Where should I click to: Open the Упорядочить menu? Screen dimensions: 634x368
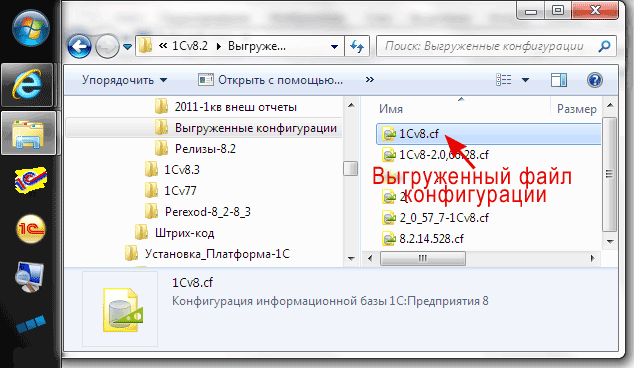[125, 80]
